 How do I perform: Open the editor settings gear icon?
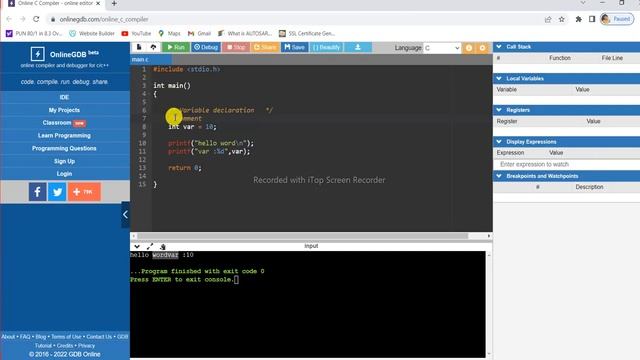click(x=482, y=48)
